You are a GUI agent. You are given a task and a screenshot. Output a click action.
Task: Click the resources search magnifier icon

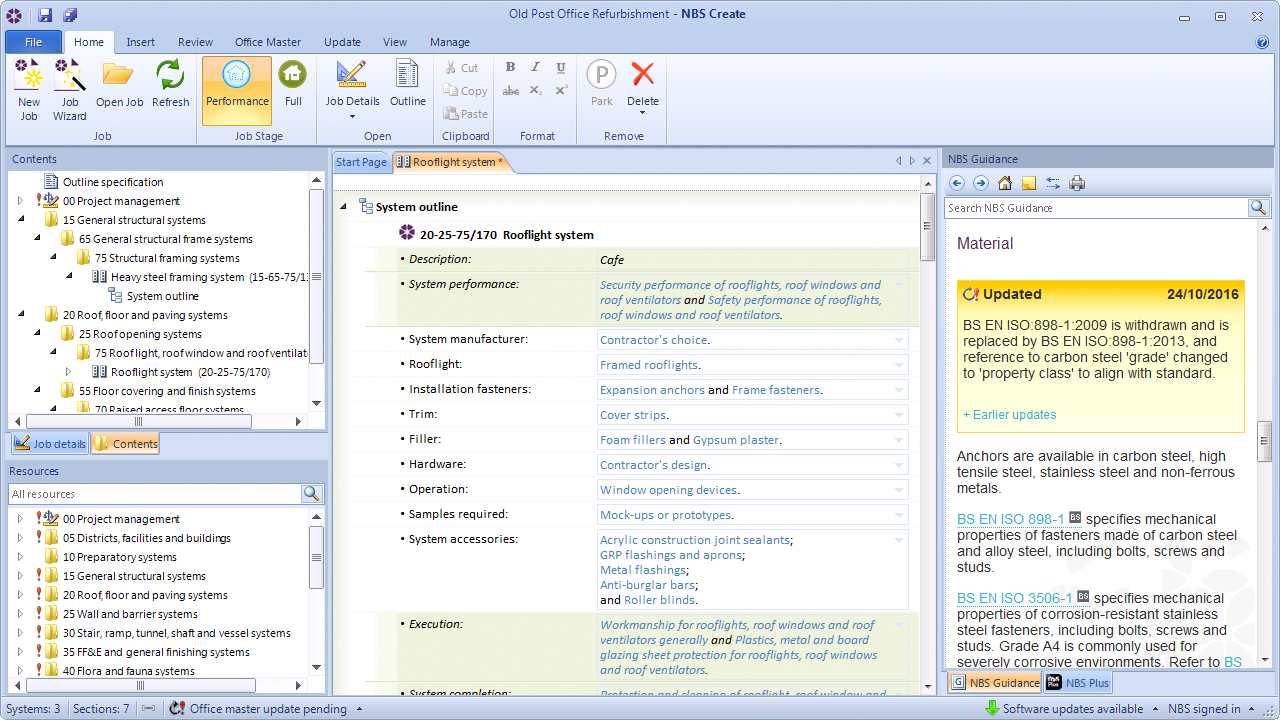click(311, 494)
